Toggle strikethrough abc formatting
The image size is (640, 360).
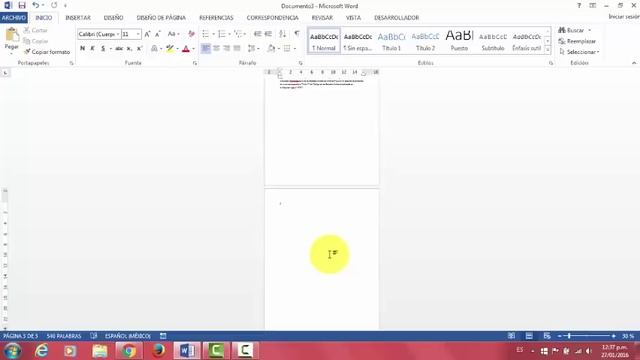click(119, 49)
